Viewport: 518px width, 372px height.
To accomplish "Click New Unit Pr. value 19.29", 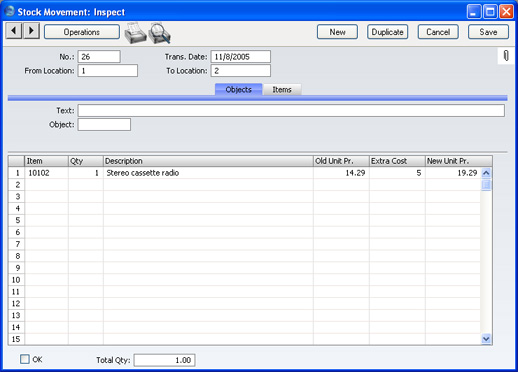I will click(x=453, y=173).
